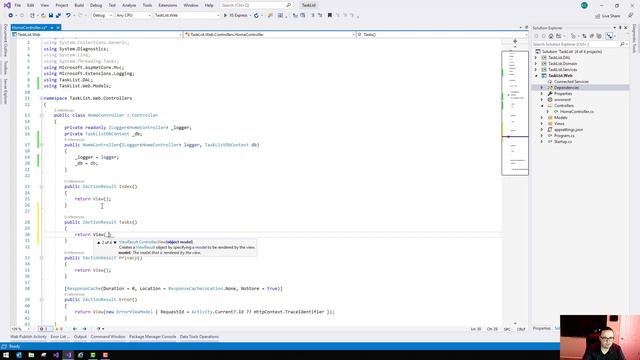Click the Undo toolbar icon

point(68,16)
